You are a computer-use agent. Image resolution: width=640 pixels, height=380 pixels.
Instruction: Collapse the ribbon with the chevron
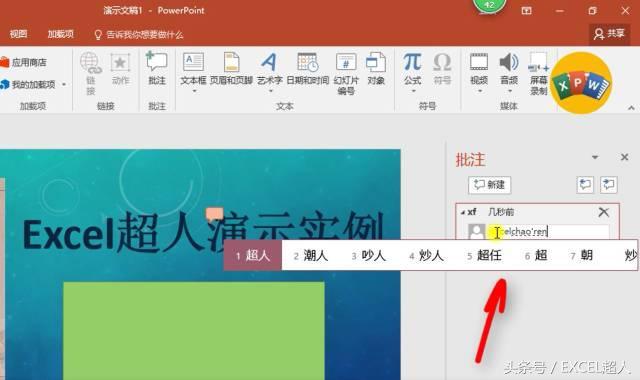point(631,108)
